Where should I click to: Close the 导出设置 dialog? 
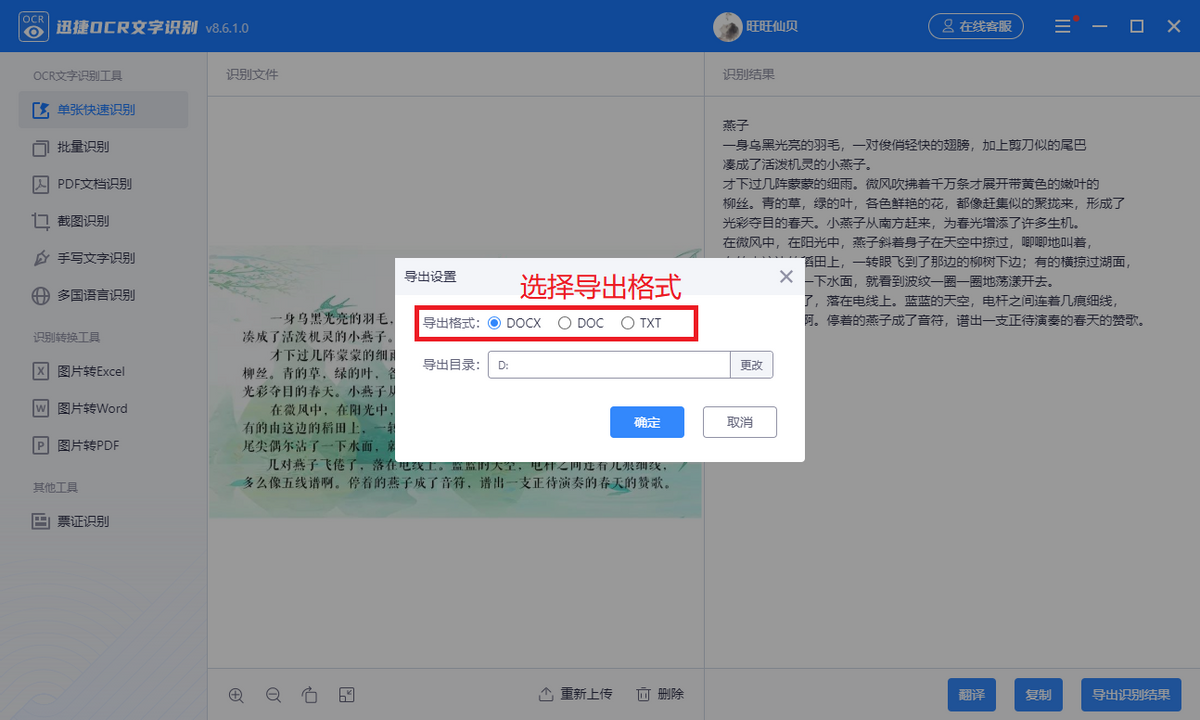(786, 276)
